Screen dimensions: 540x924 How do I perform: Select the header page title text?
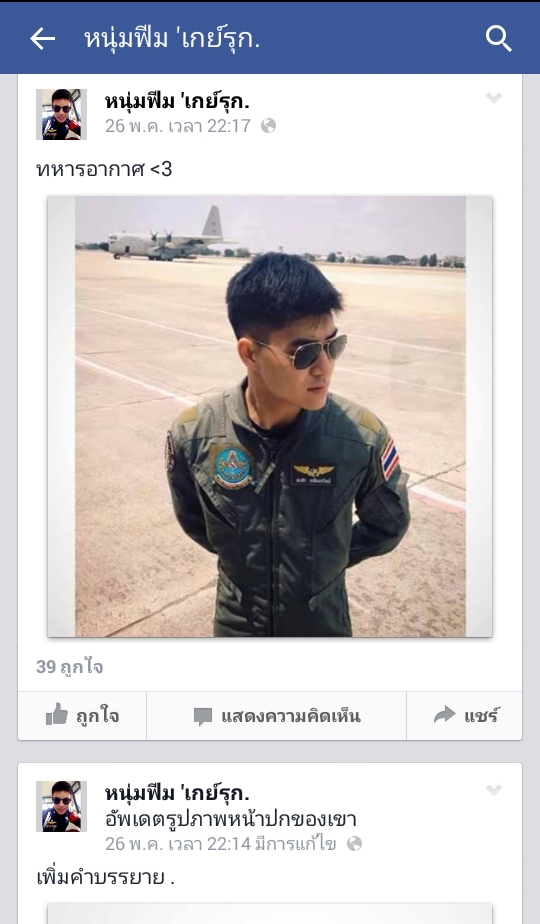(172, 39)
